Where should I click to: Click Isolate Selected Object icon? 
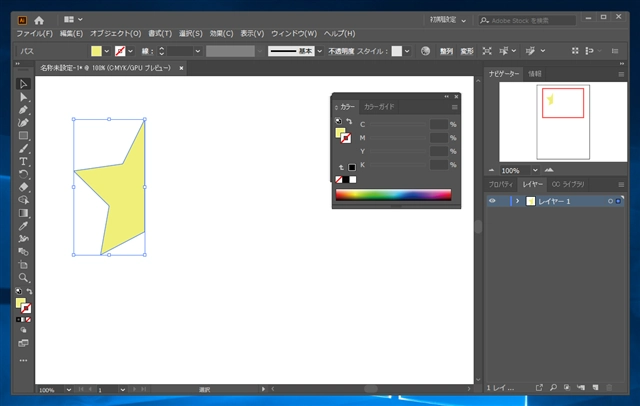(x=487, y=51)
